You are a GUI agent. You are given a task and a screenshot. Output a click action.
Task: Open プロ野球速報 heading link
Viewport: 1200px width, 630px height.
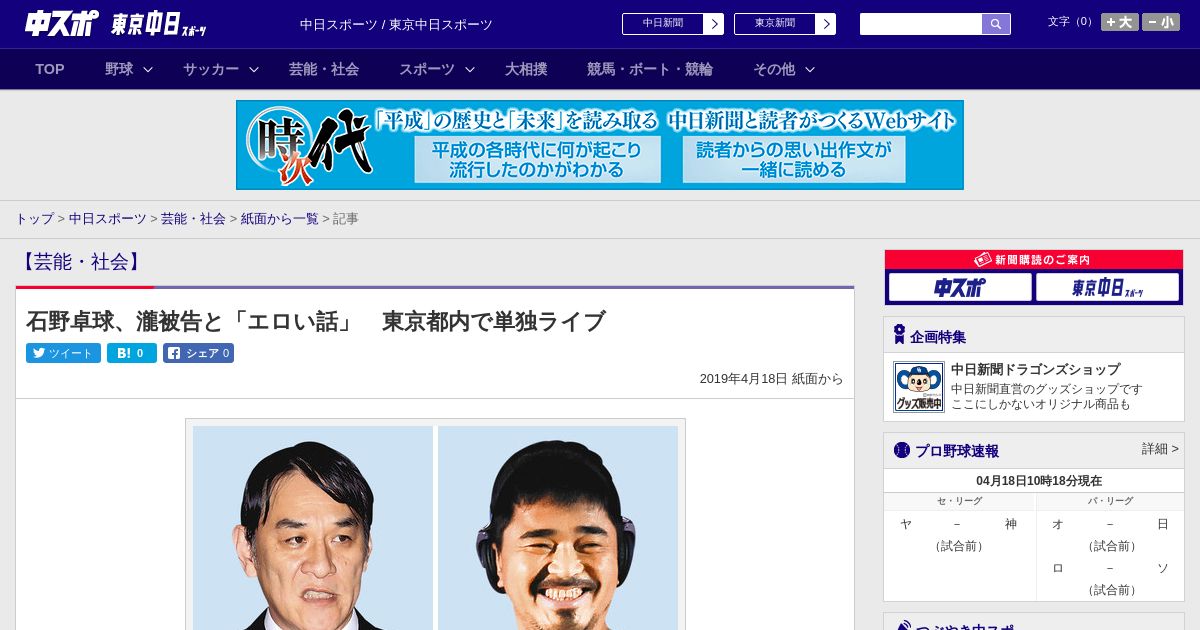(x=957, y=451)
